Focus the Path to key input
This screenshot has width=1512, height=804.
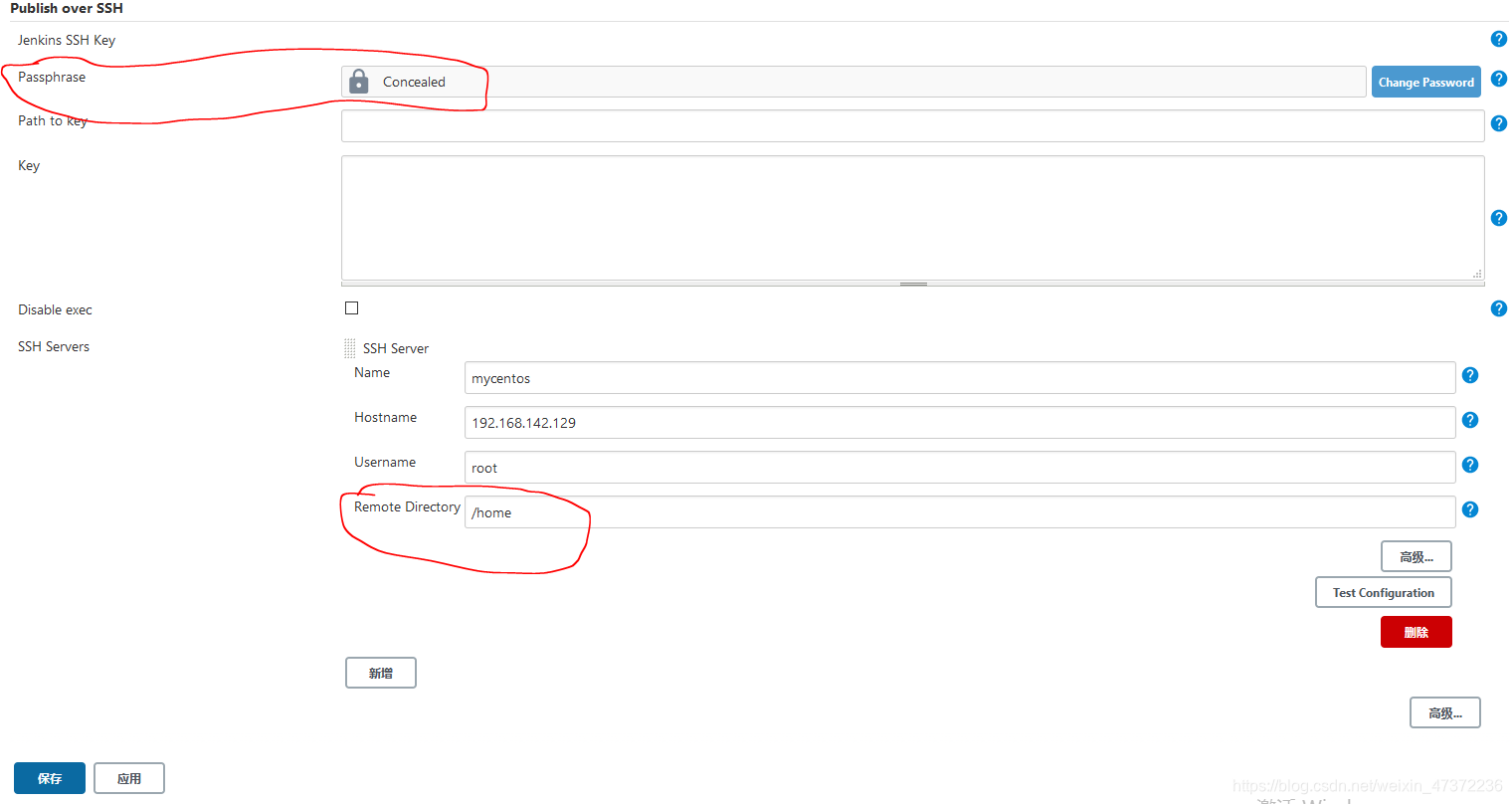(912, 125)
